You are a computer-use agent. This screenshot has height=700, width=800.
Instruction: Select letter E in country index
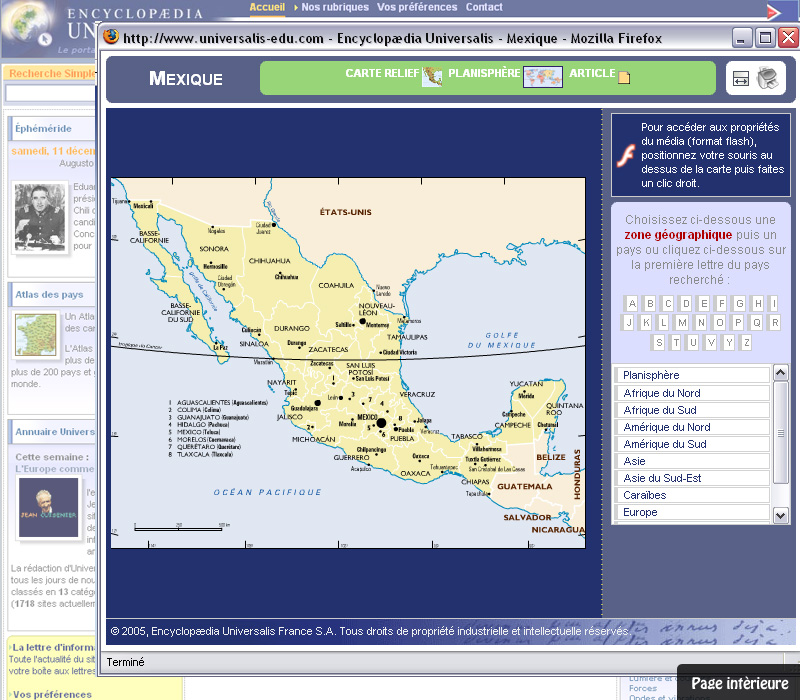coord(704,304)
